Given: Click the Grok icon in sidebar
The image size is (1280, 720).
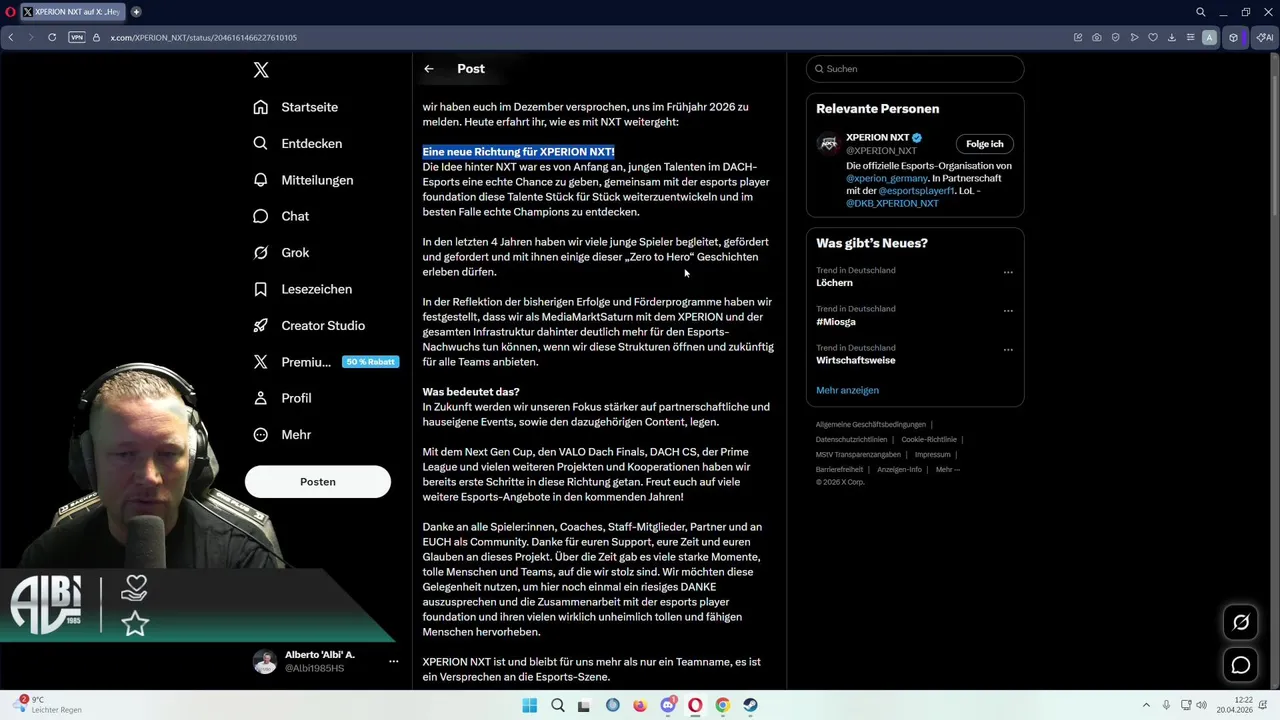Looking at the screenshot, I should tap(261, 253).
